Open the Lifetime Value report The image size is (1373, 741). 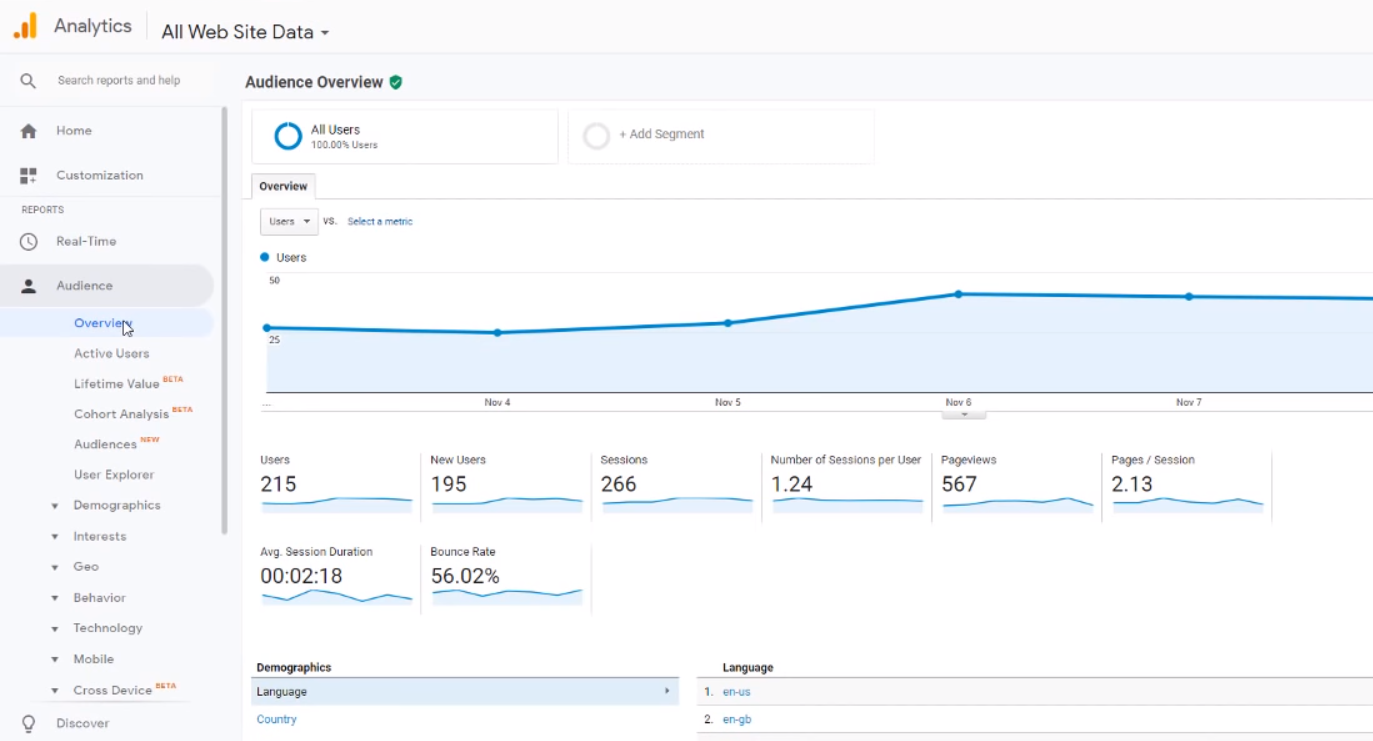pos(117,384)
